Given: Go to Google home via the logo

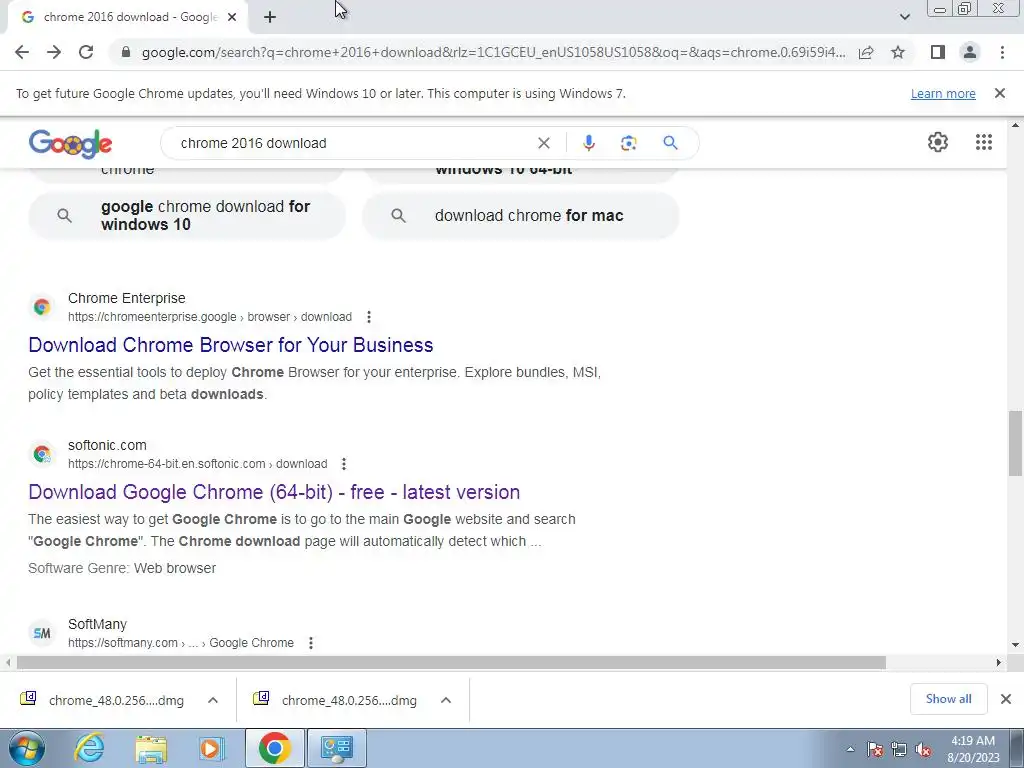Looking at the screenshot, I should click(x=71, y=143).
